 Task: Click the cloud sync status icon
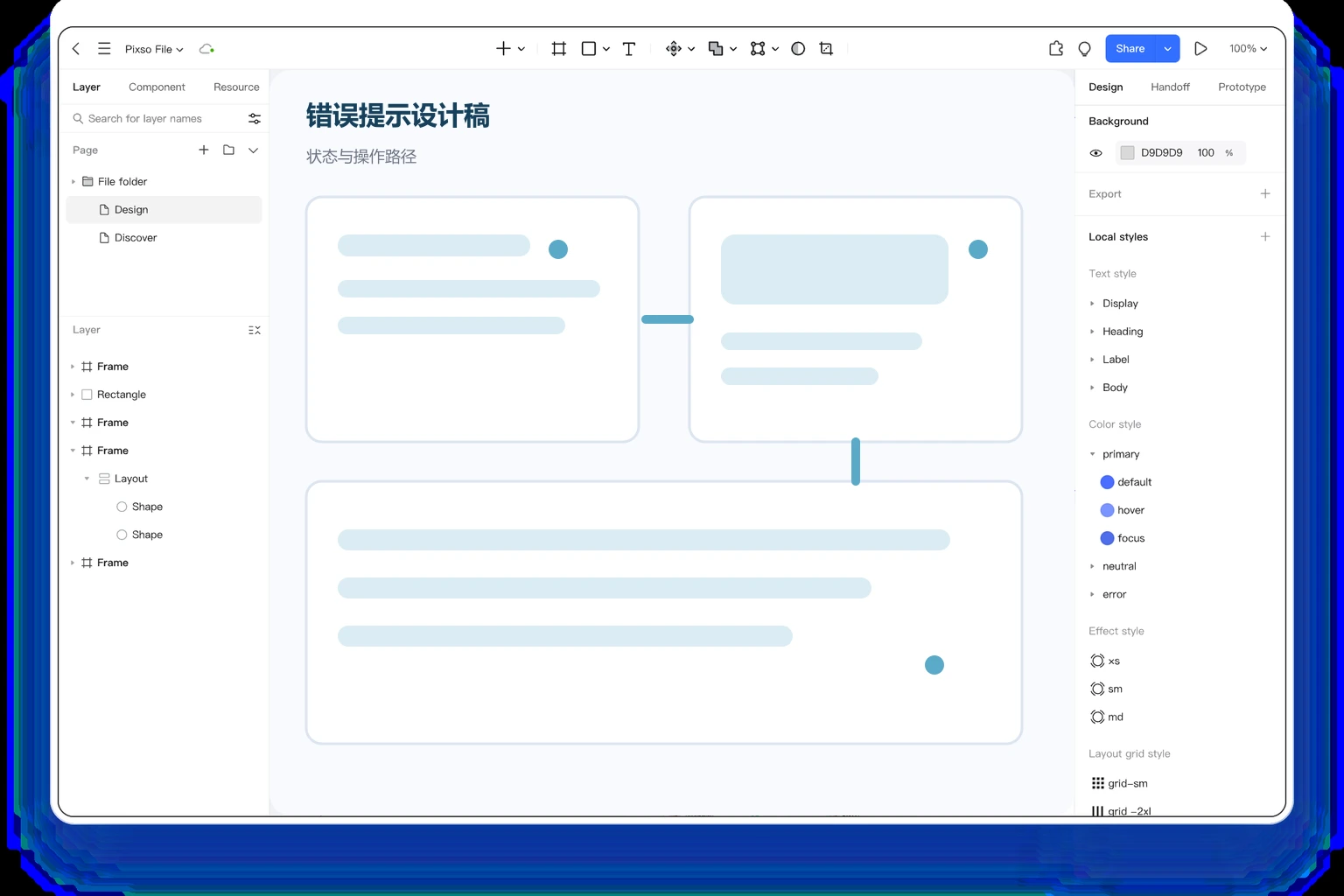[x=206, y=49]
